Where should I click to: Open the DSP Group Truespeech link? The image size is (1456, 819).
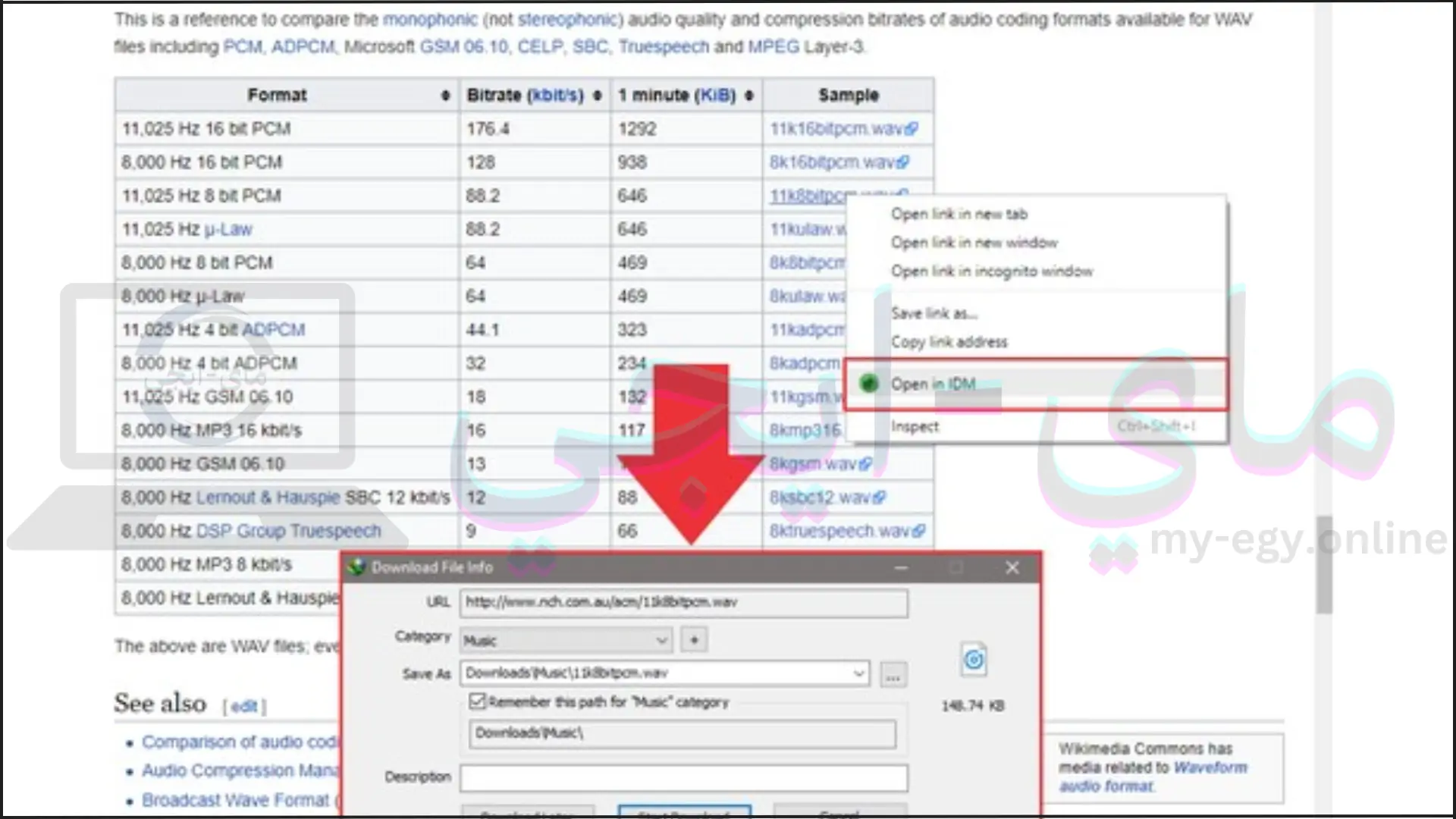(x=288, y=531)
